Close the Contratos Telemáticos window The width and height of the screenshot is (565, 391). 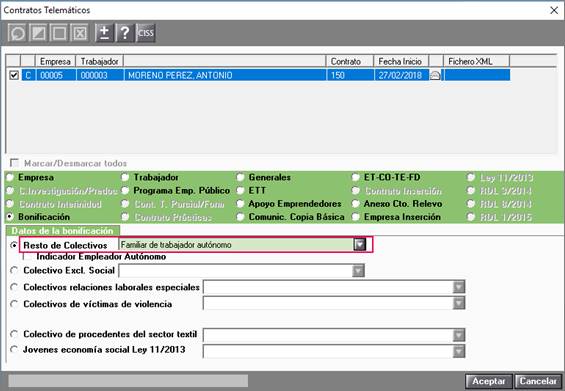[554, 10]
